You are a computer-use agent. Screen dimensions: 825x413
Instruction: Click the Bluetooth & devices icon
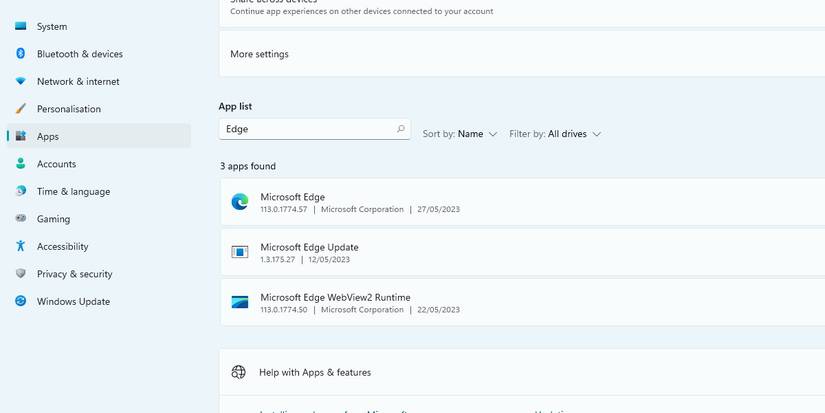(x=20, y=54)
